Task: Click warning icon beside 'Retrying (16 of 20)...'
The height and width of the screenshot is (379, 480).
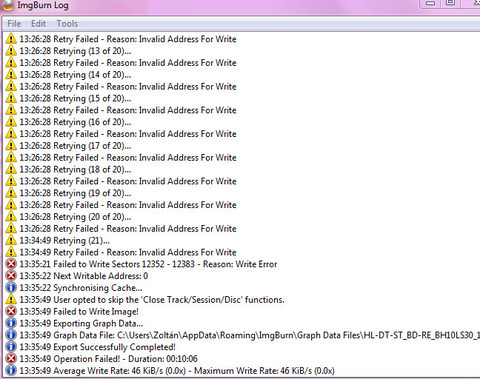Action: pos(11,122)
